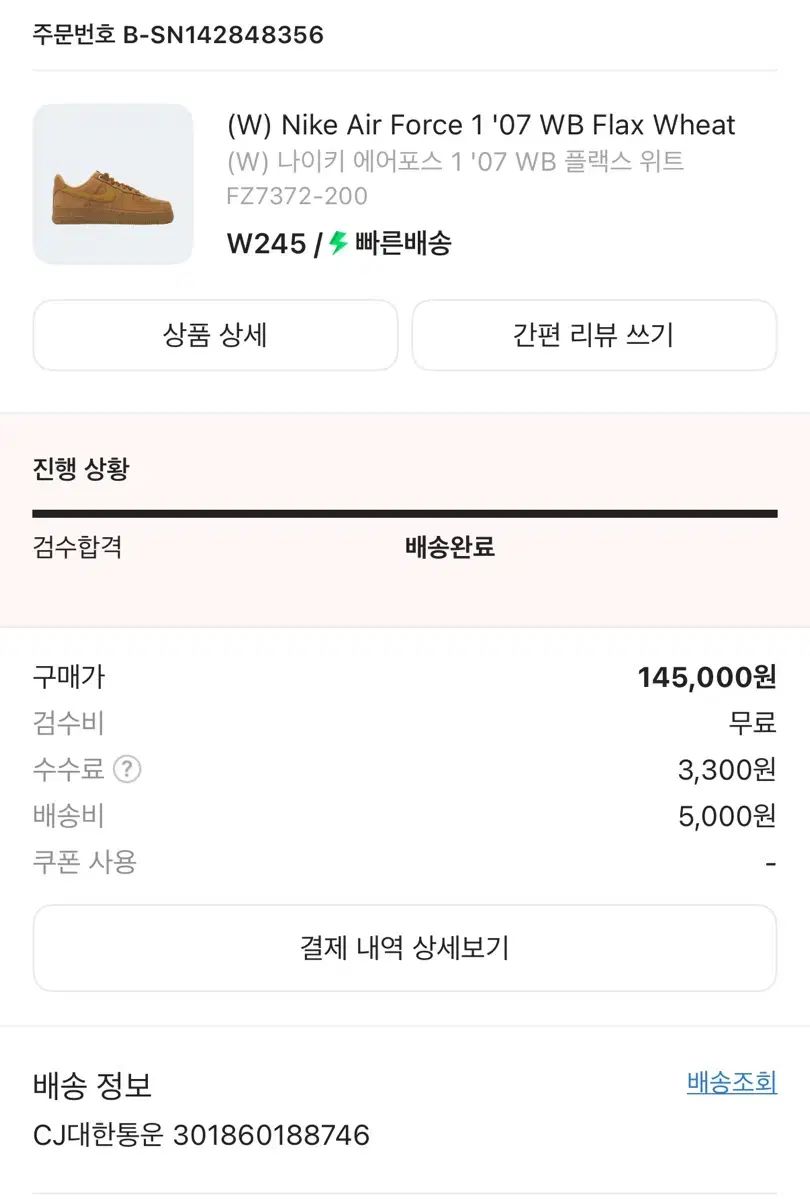Select the Nike Air Force 1 product title

(x=481, y=125)
